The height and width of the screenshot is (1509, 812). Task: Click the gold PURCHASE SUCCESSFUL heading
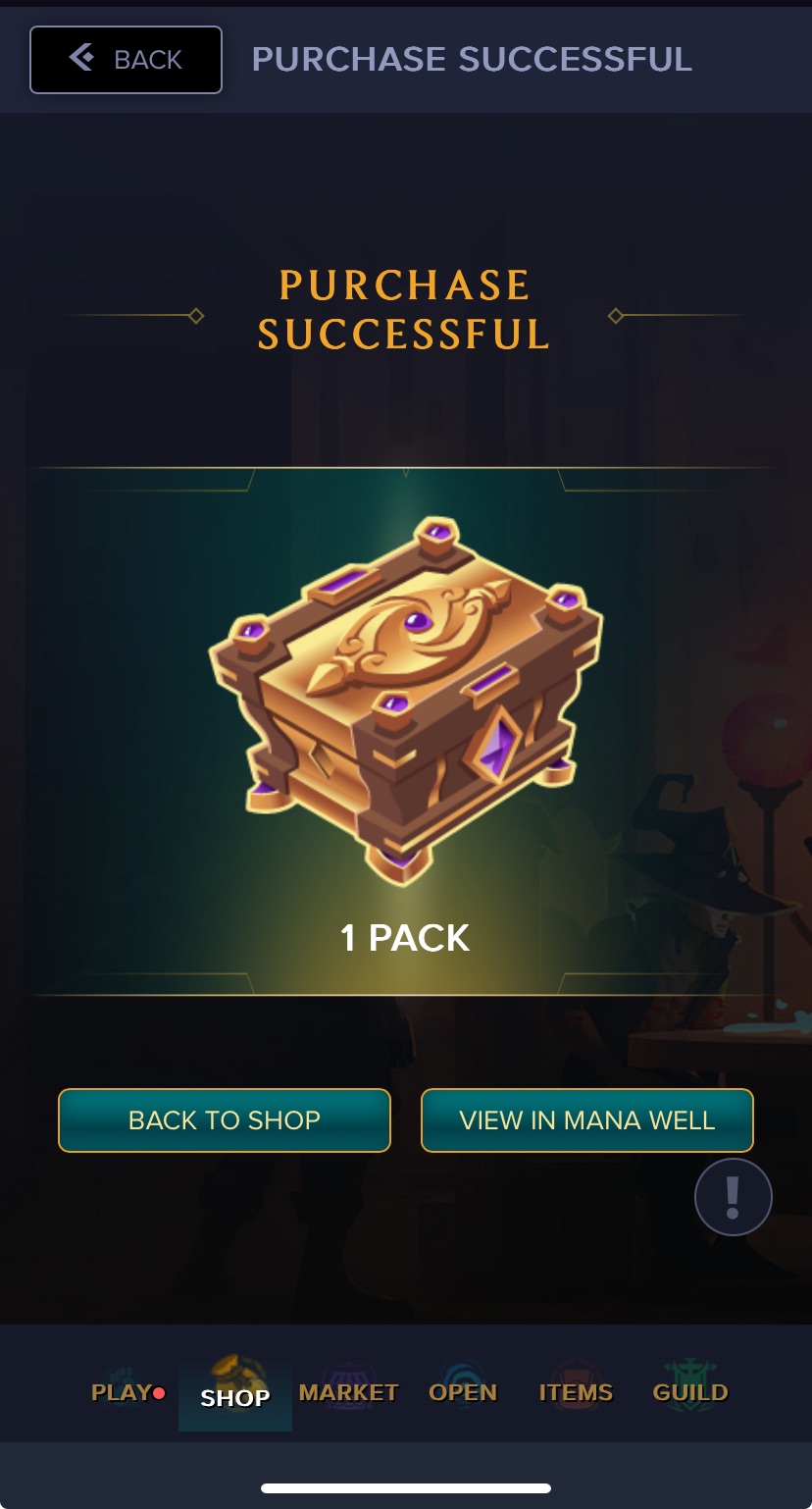pyautogui.click(x=404, y=310)
